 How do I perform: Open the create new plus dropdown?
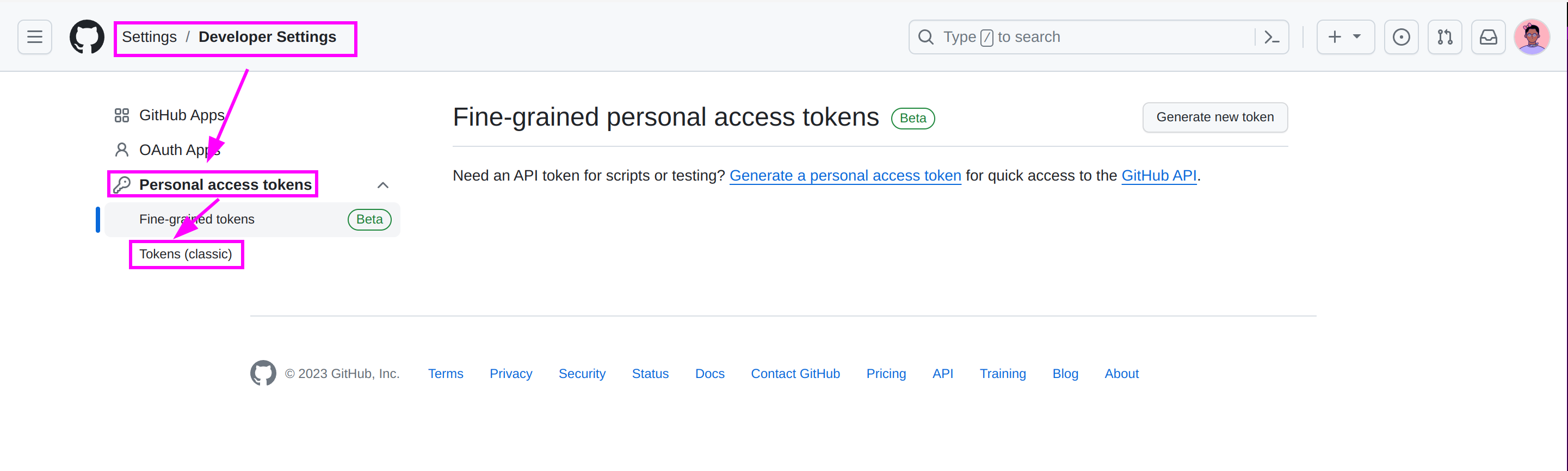(1344, 37)
